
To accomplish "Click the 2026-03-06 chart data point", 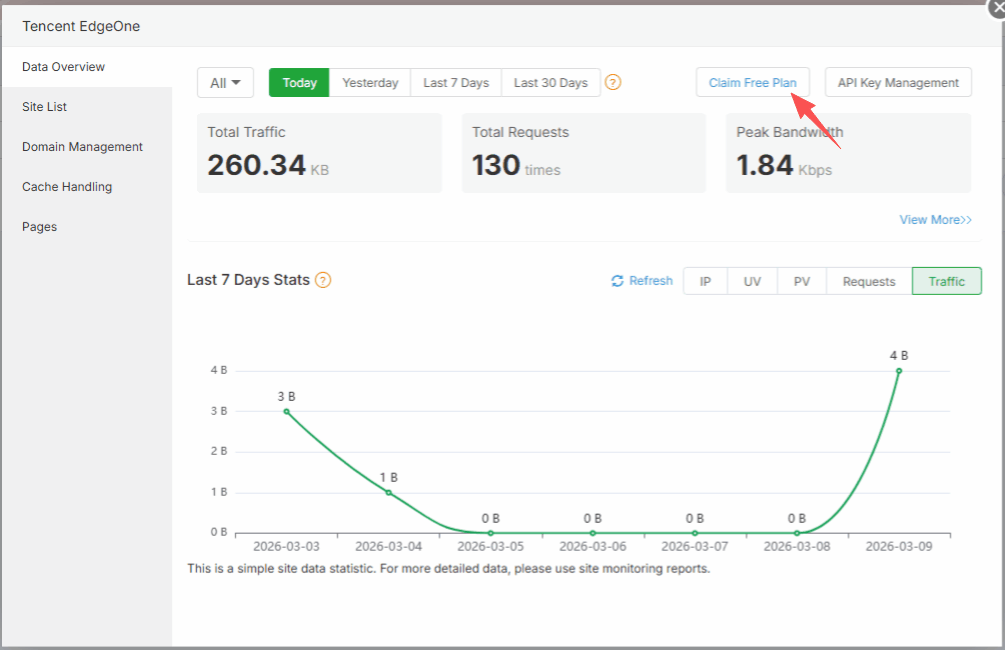I will tap(593, 533).
